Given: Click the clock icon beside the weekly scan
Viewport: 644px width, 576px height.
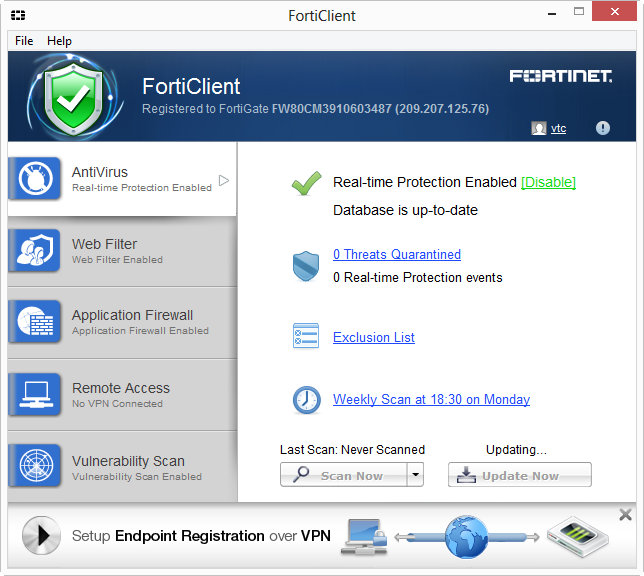Looking at the screenshot, I should click(306, 400).
